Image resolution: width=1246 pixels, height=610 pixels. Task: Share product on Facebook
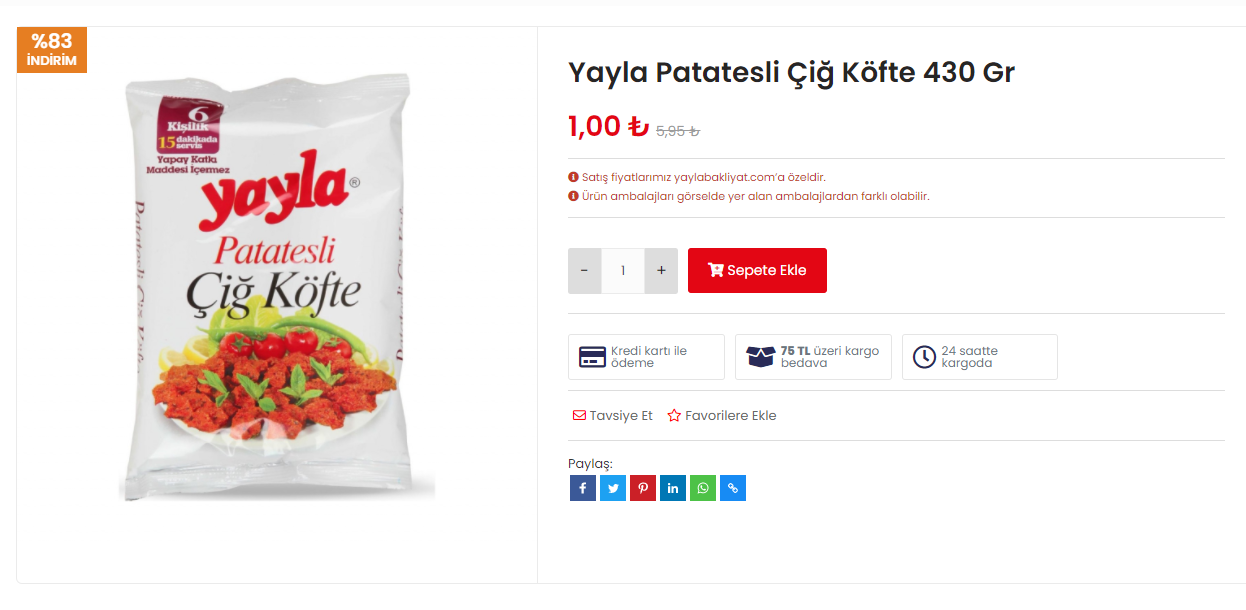tap(583, 488)
